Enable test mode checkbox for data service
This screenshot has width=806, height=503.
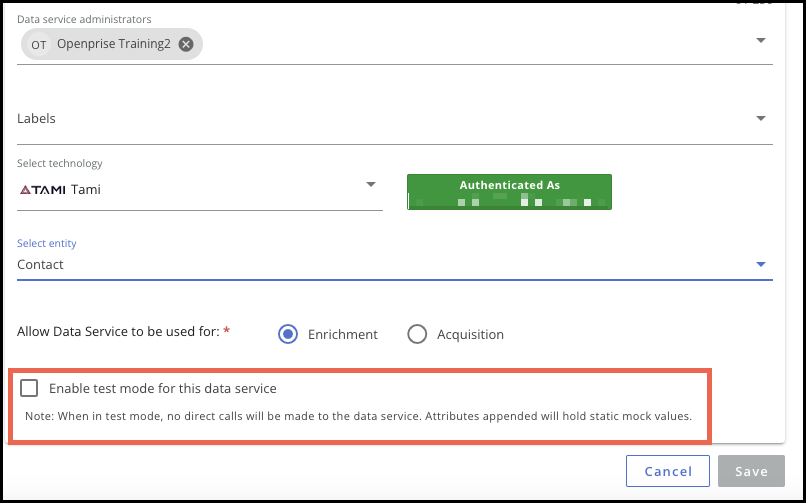click(29, 388)
